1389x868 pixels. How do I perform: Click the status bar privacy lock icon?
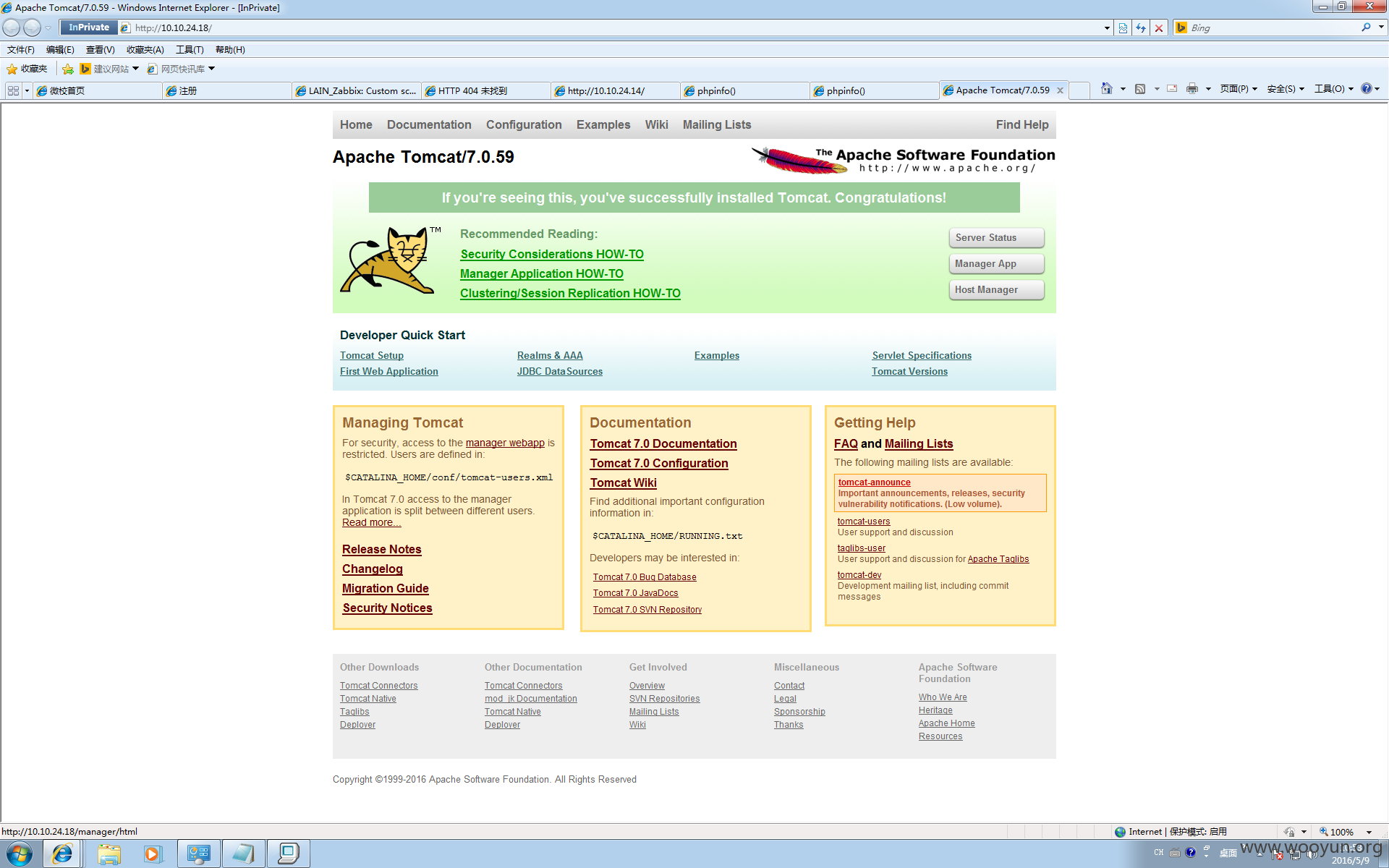tap(1289, 832)
